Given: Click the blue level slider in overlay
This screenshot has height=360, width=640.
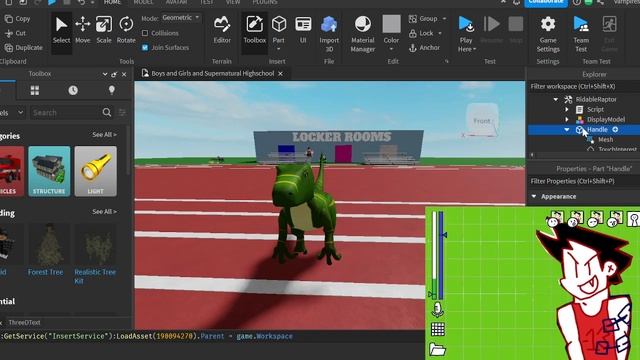Looking at the screenshot, I should pos(441,255).
